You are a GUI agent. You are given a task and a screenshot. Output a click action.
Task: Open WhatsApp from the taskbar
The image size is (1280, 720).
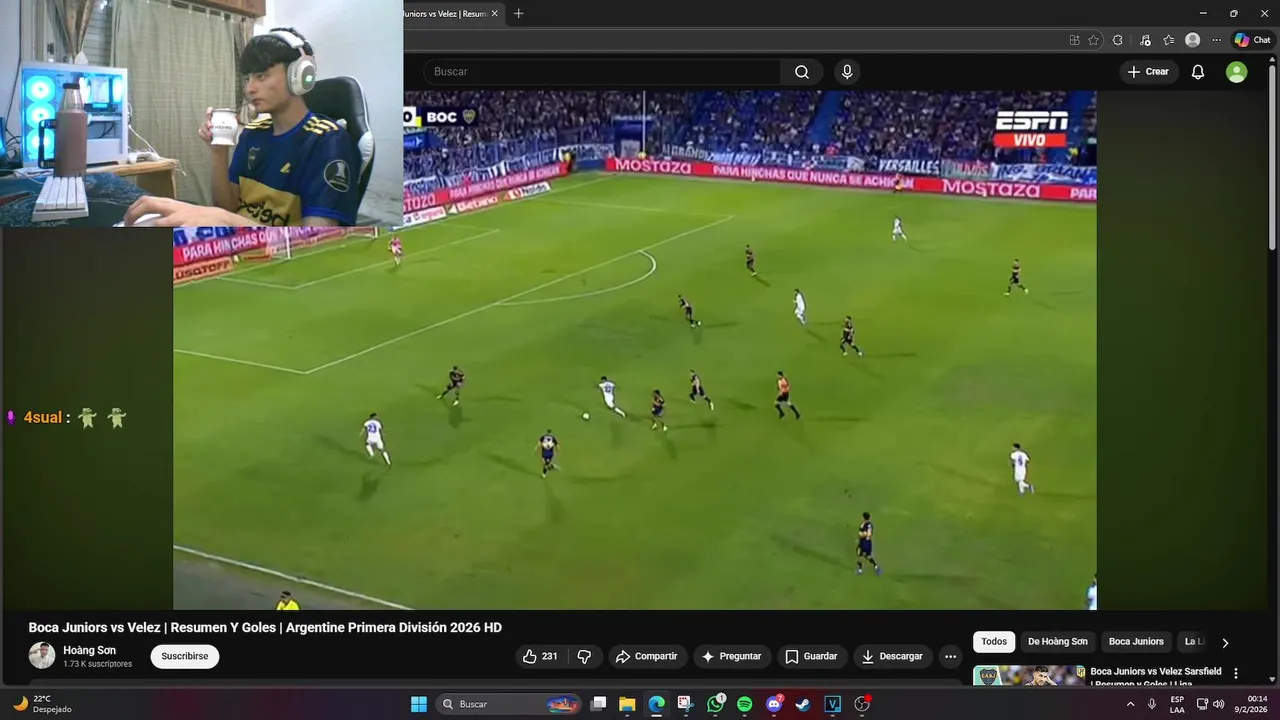[715, 704]
